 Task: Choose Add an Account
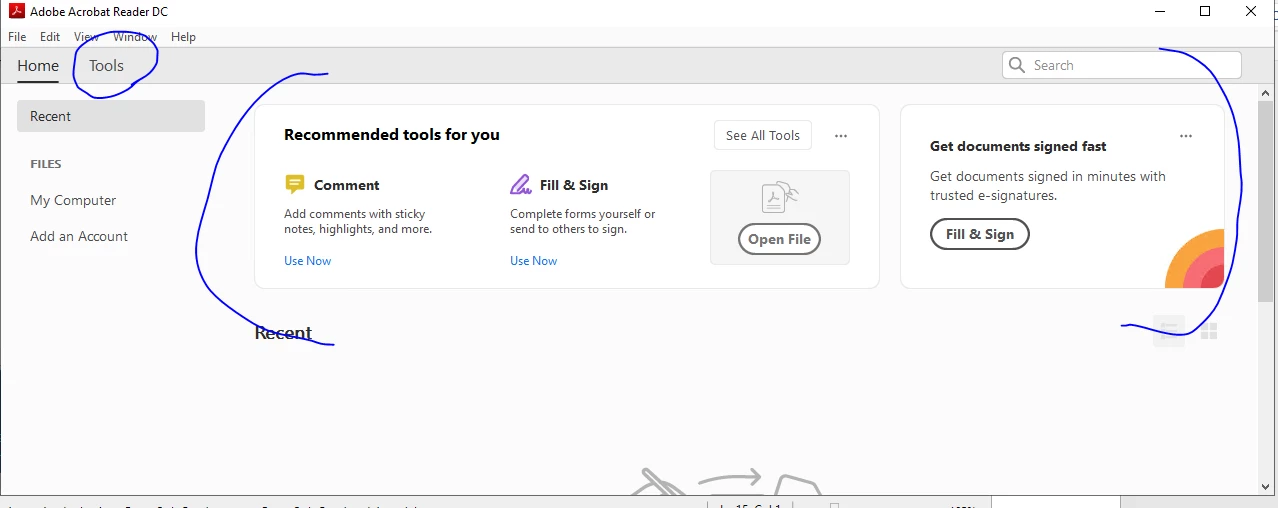coord(79,236)
